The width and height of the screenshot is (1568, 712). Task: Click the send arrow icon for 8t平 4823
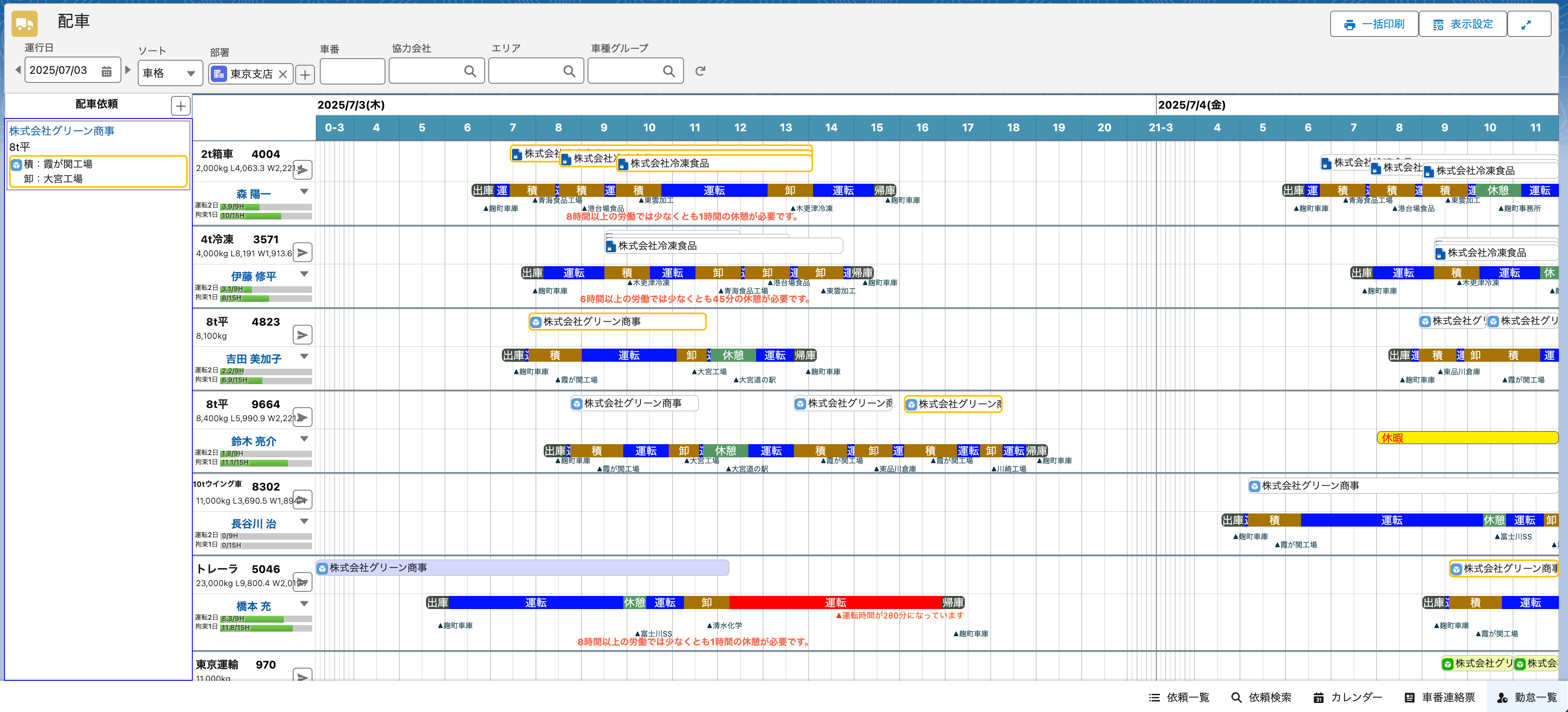coord(303,335)
